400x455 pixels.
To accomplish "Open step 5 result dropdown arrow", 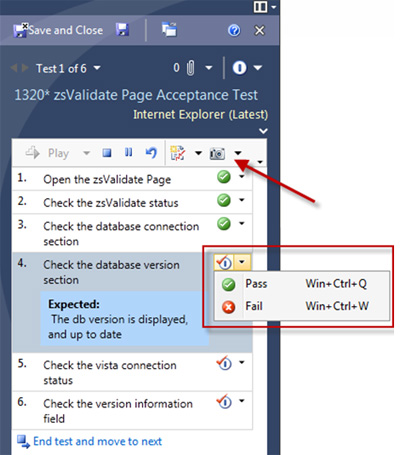I will pos(242,362).
